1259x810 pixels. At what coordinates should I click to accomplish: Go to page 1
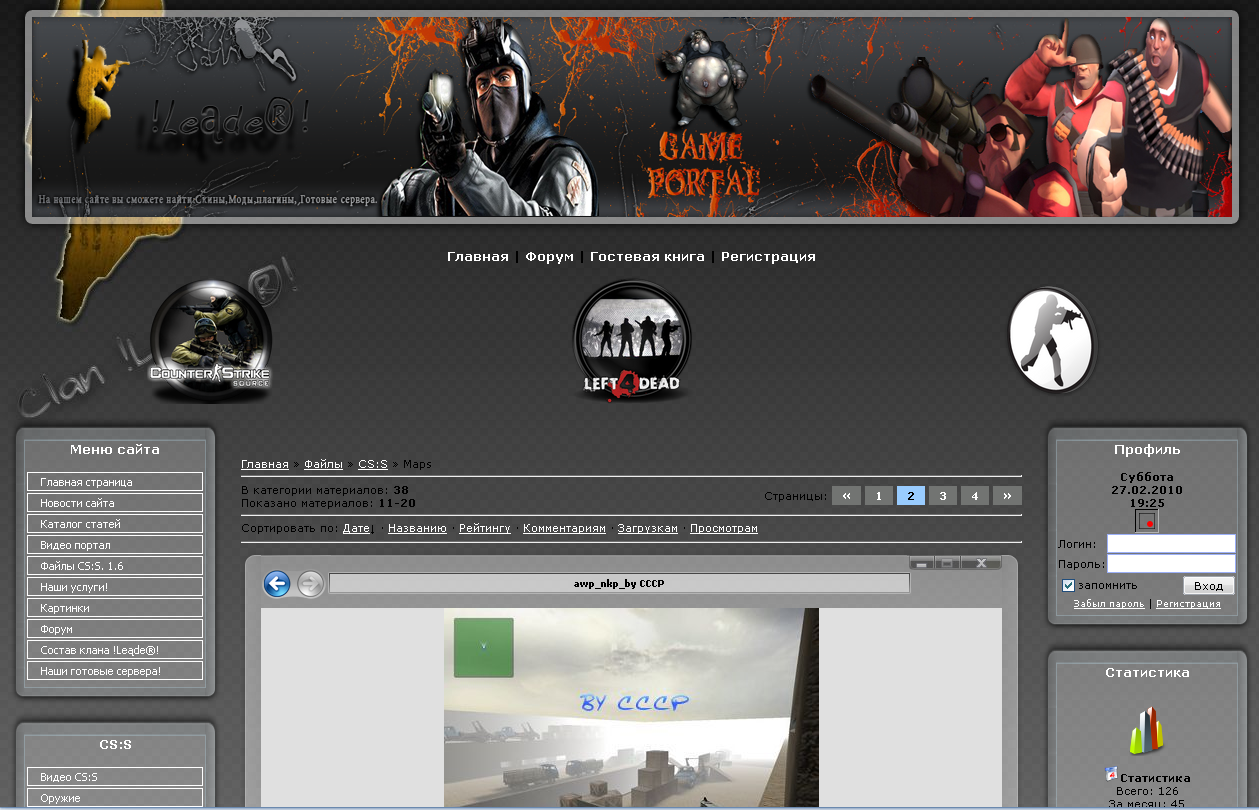[x=878, y=495]
